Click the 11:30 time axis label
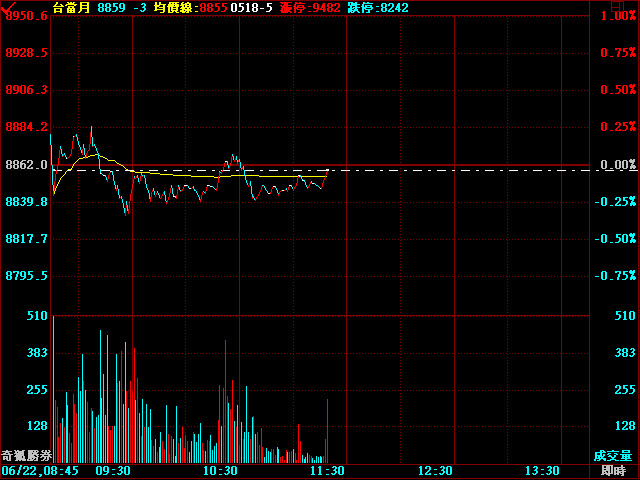The height and width of the screenshot is (480, 640). click(327, 471)
